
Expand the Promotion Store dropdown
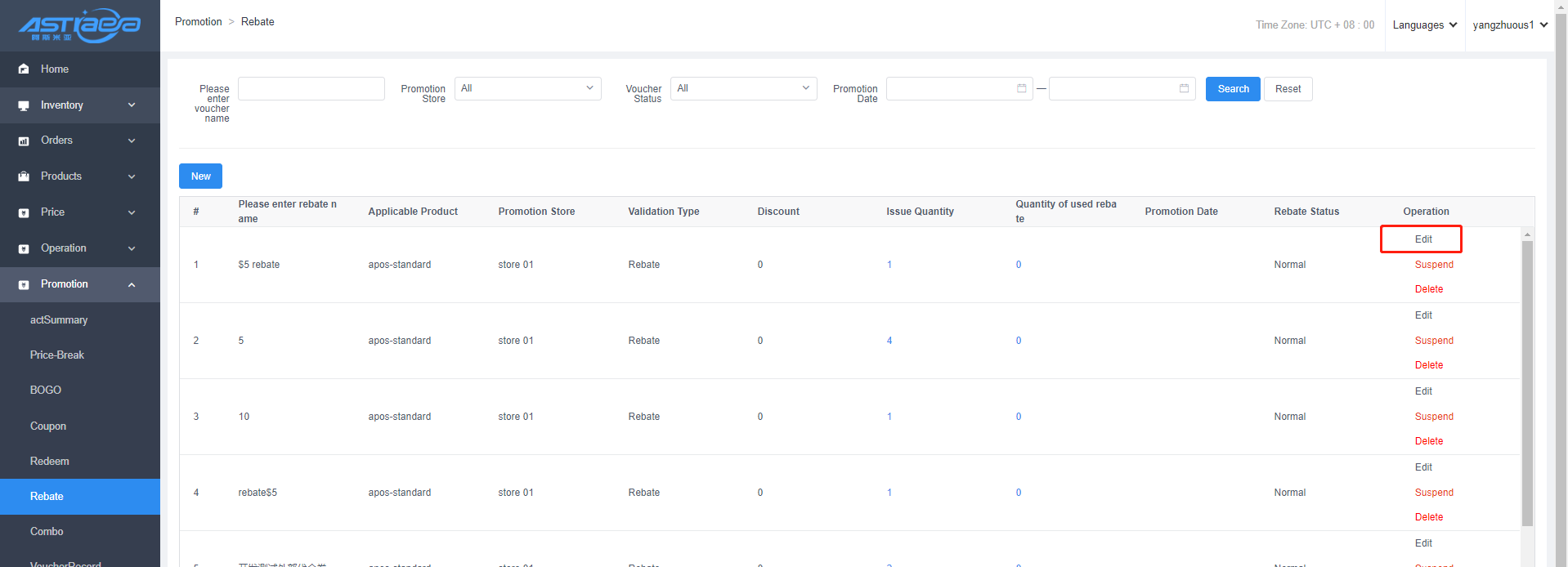tap(527, 88)
